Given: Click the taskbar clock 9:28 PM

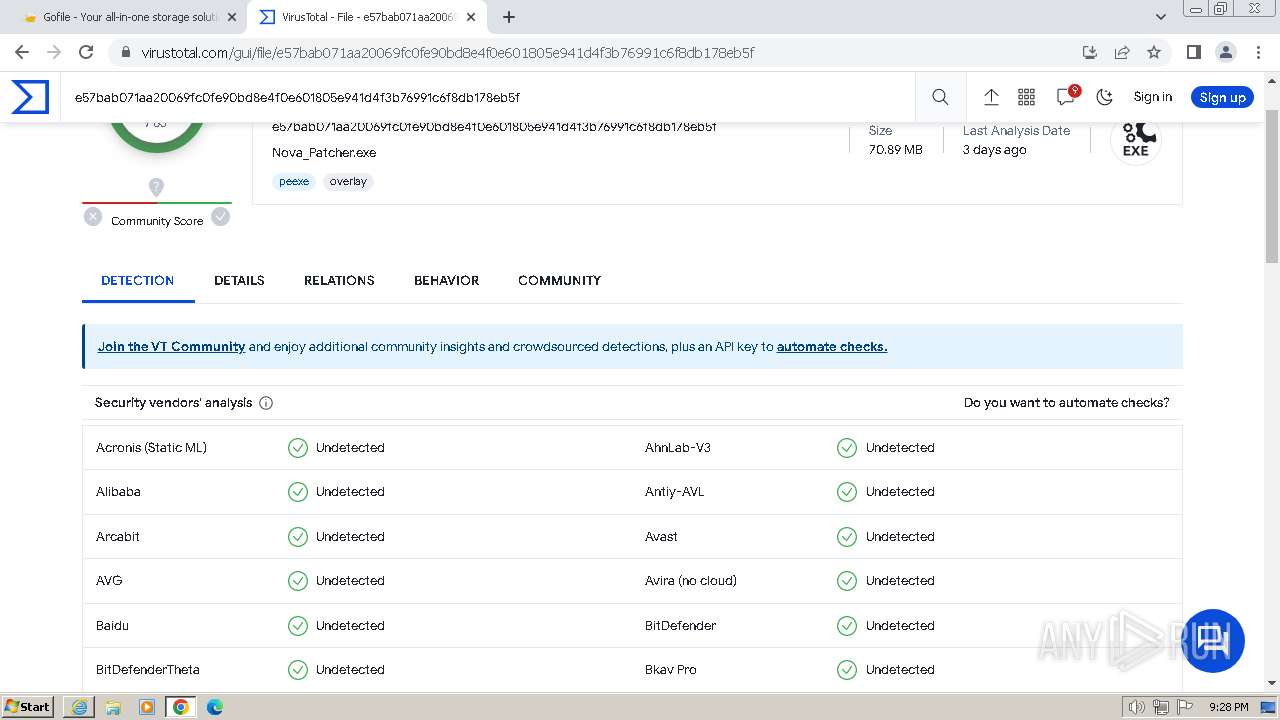Looking at the screenshot, I should [x=1228, y=707].
